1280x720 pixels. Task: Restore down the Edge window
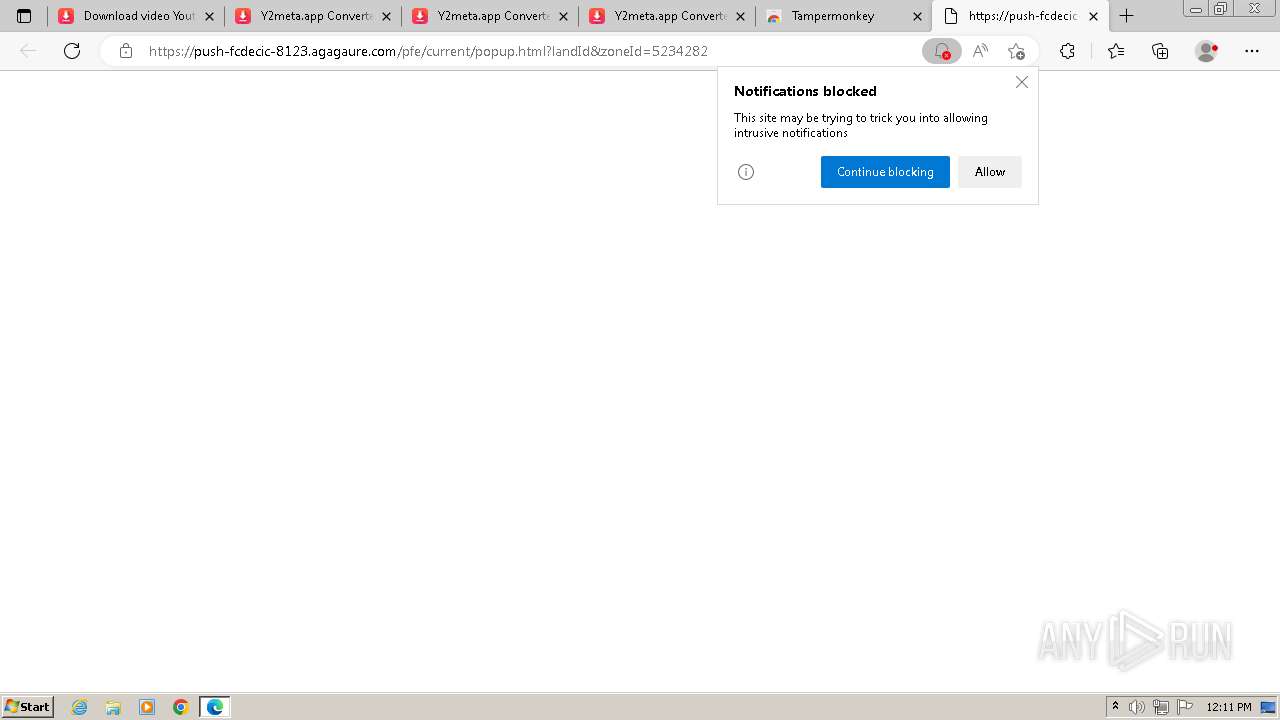(x=1221, y=9)
